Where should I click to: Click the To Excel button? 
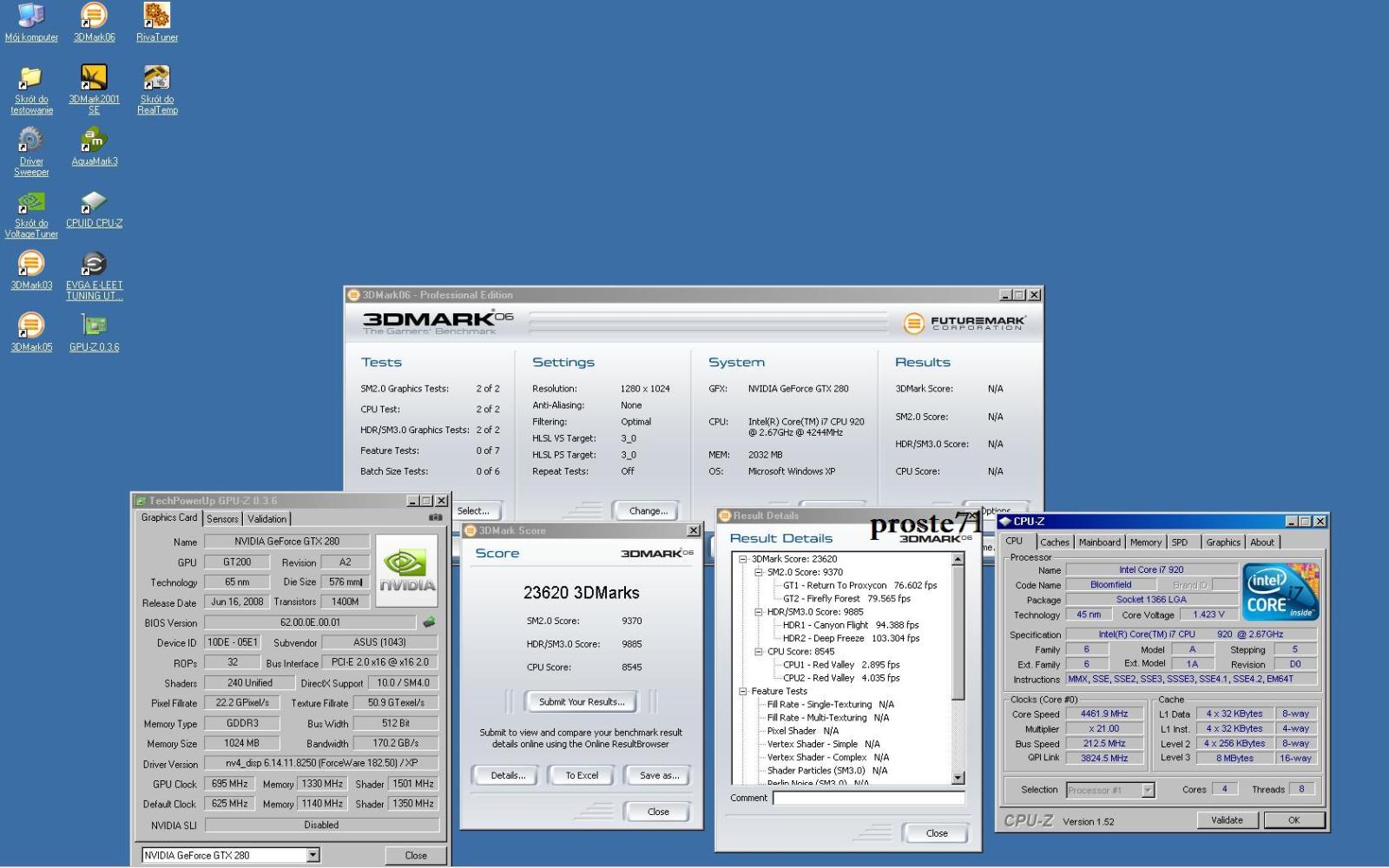(582, 775)
